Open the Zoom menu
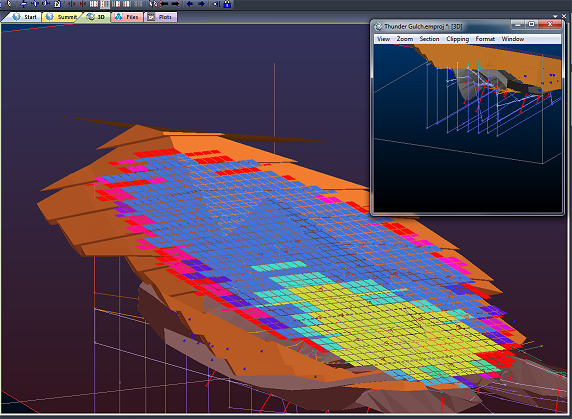The width and height of the screenshot is (572, 419). coord(405,39)
